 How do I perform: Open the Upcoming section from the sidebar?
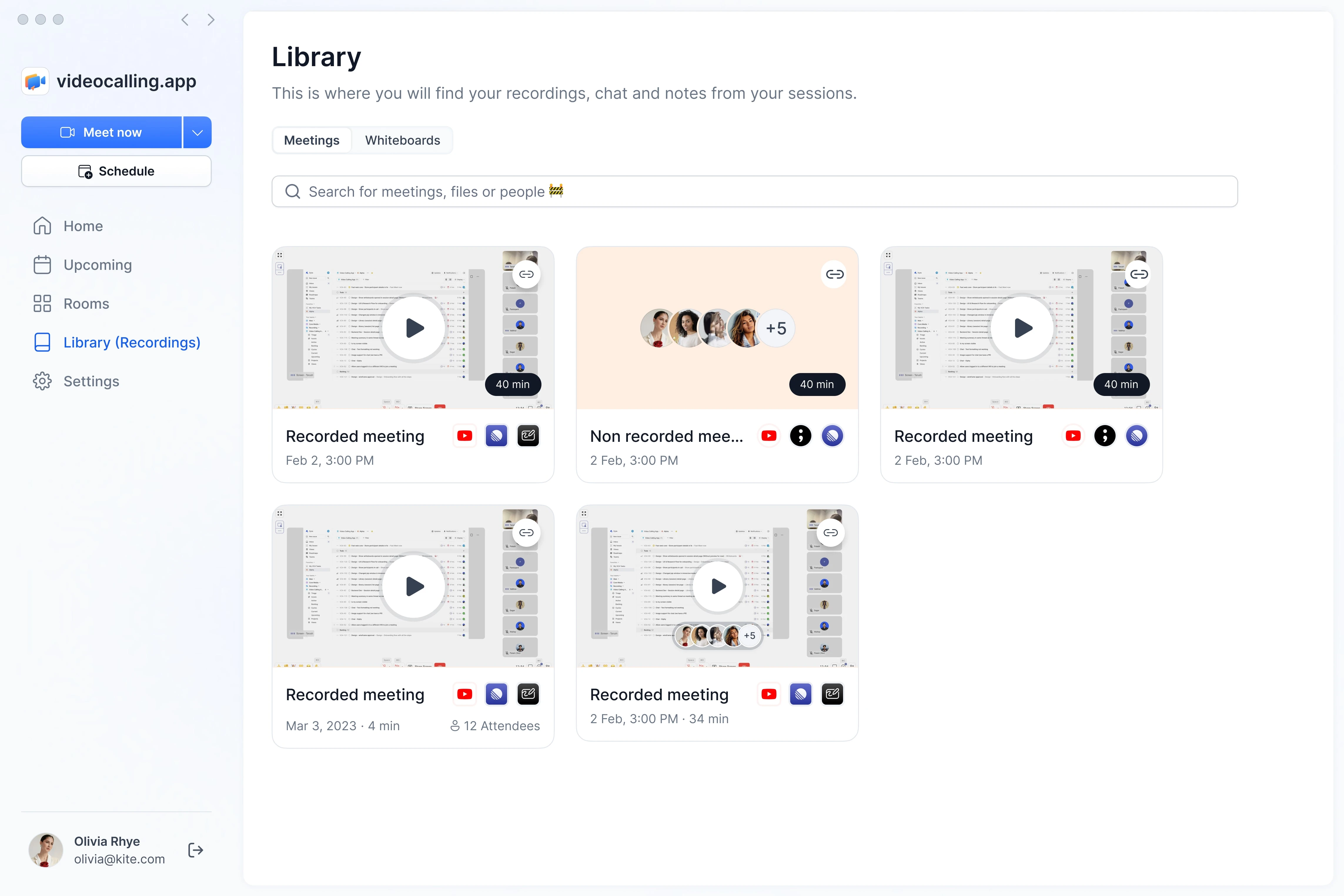point(97,265)
